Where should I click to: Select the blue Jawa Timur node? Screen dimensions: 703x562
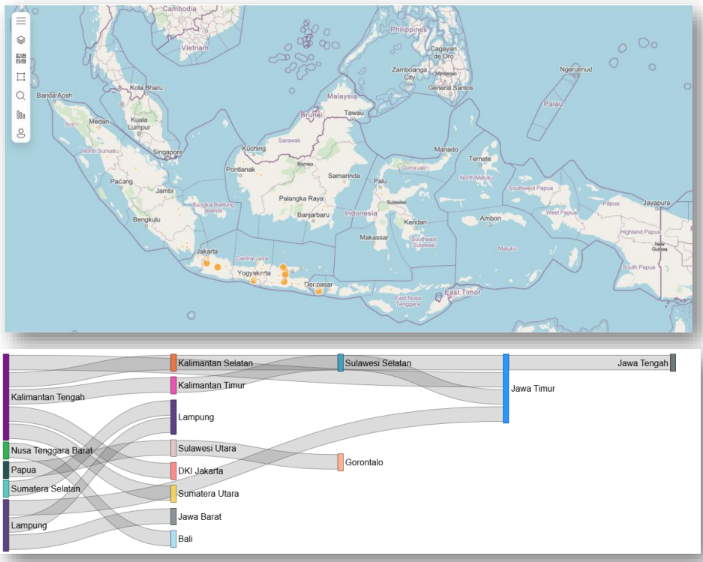point(506,388)
